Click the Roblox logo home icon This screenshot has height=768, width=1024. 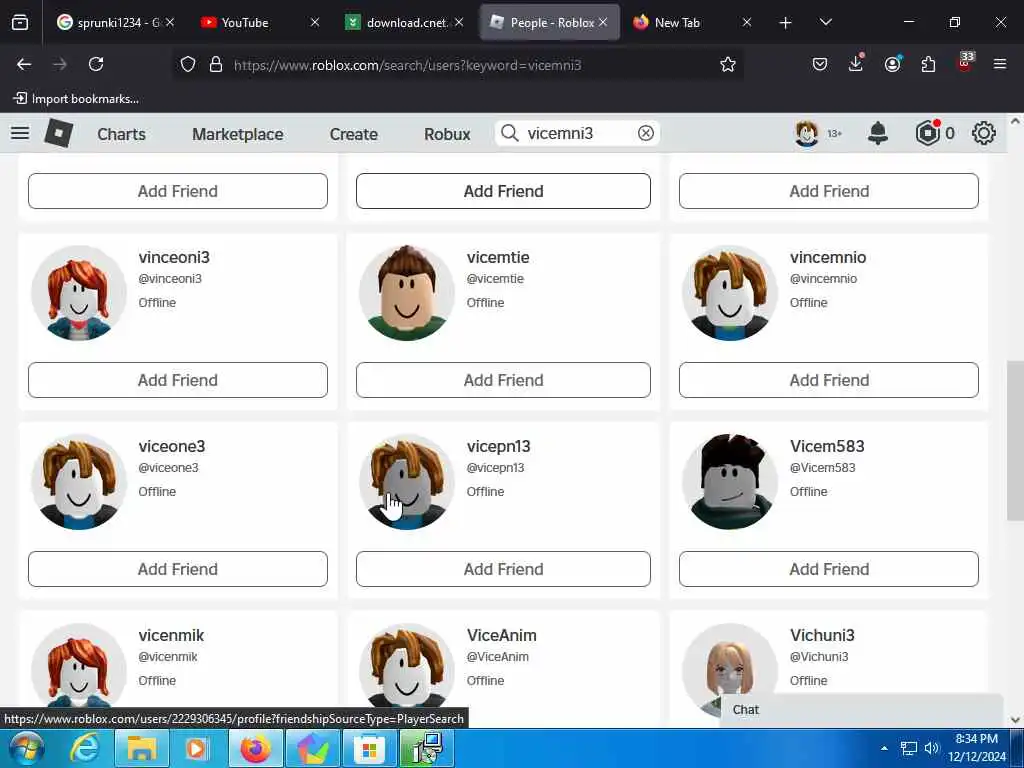pos(58,133)
